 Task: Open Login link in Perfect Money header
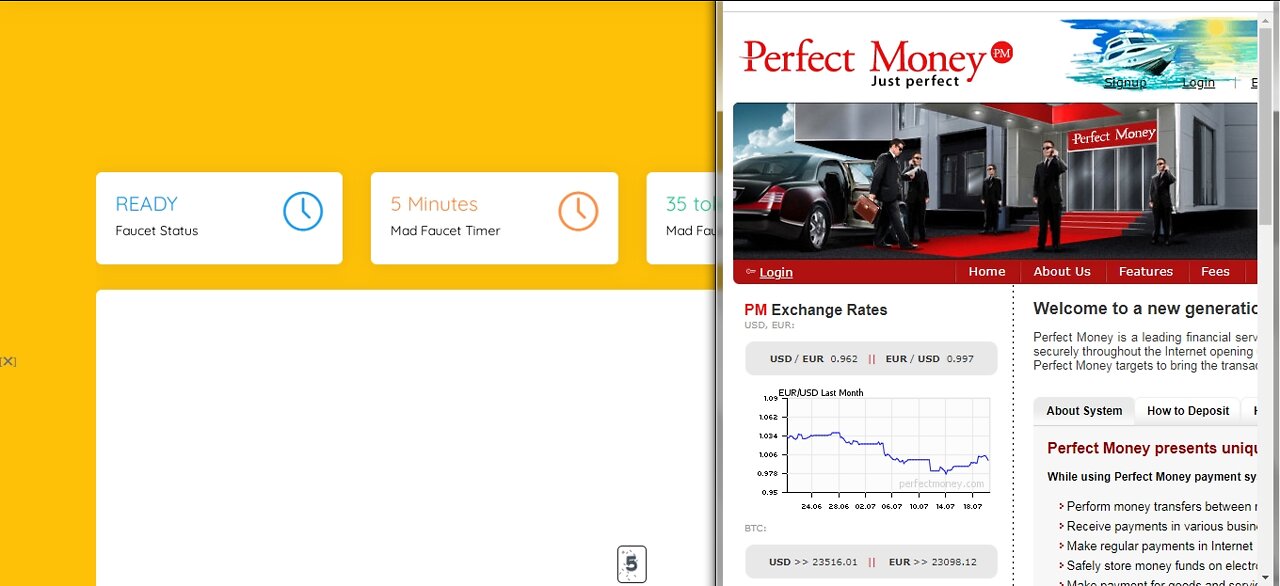pos(1198,83)
